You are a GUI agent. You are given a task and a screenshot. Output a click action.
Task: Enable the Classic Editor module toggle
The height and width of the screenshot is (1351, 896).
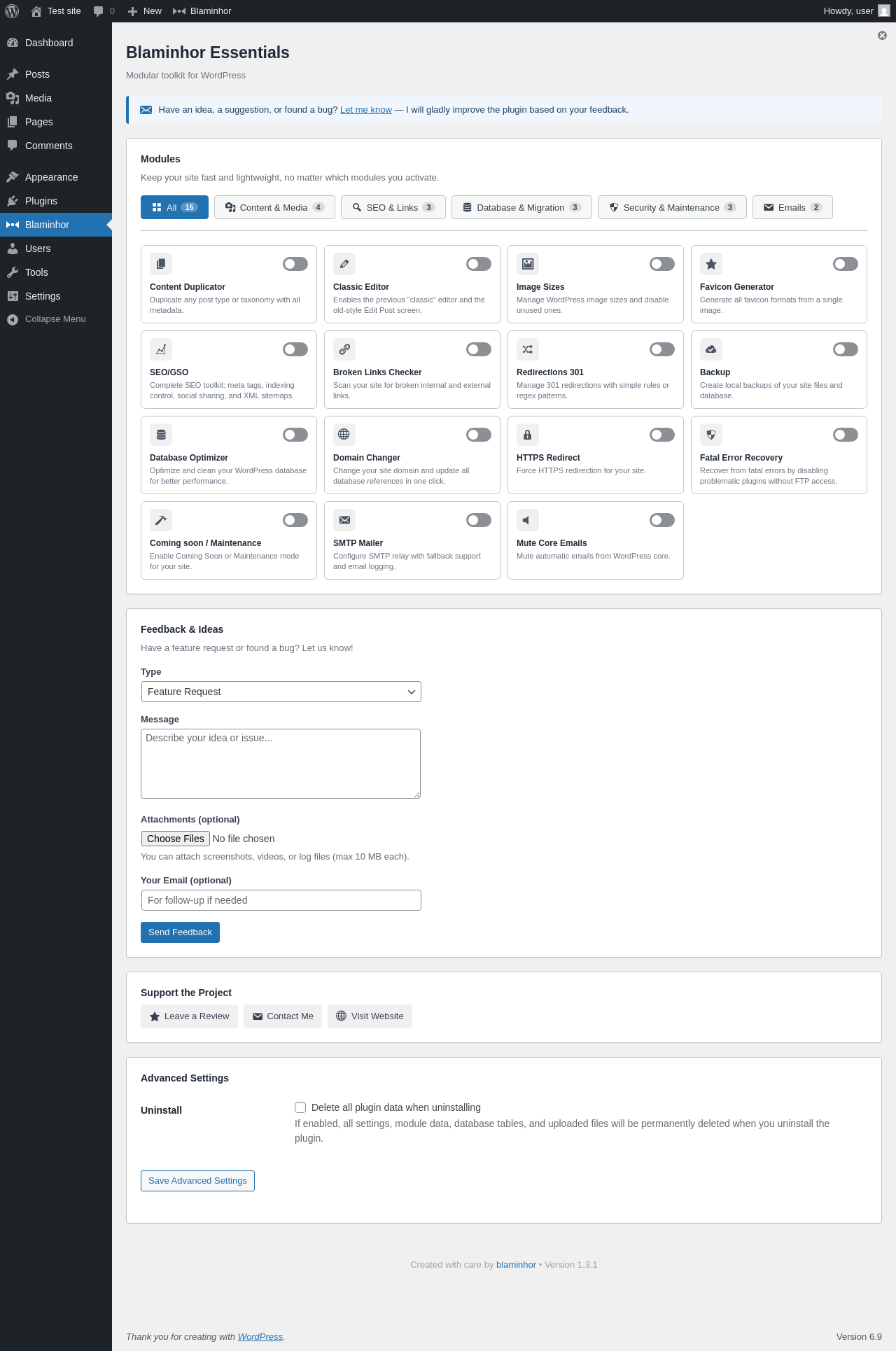479,264
